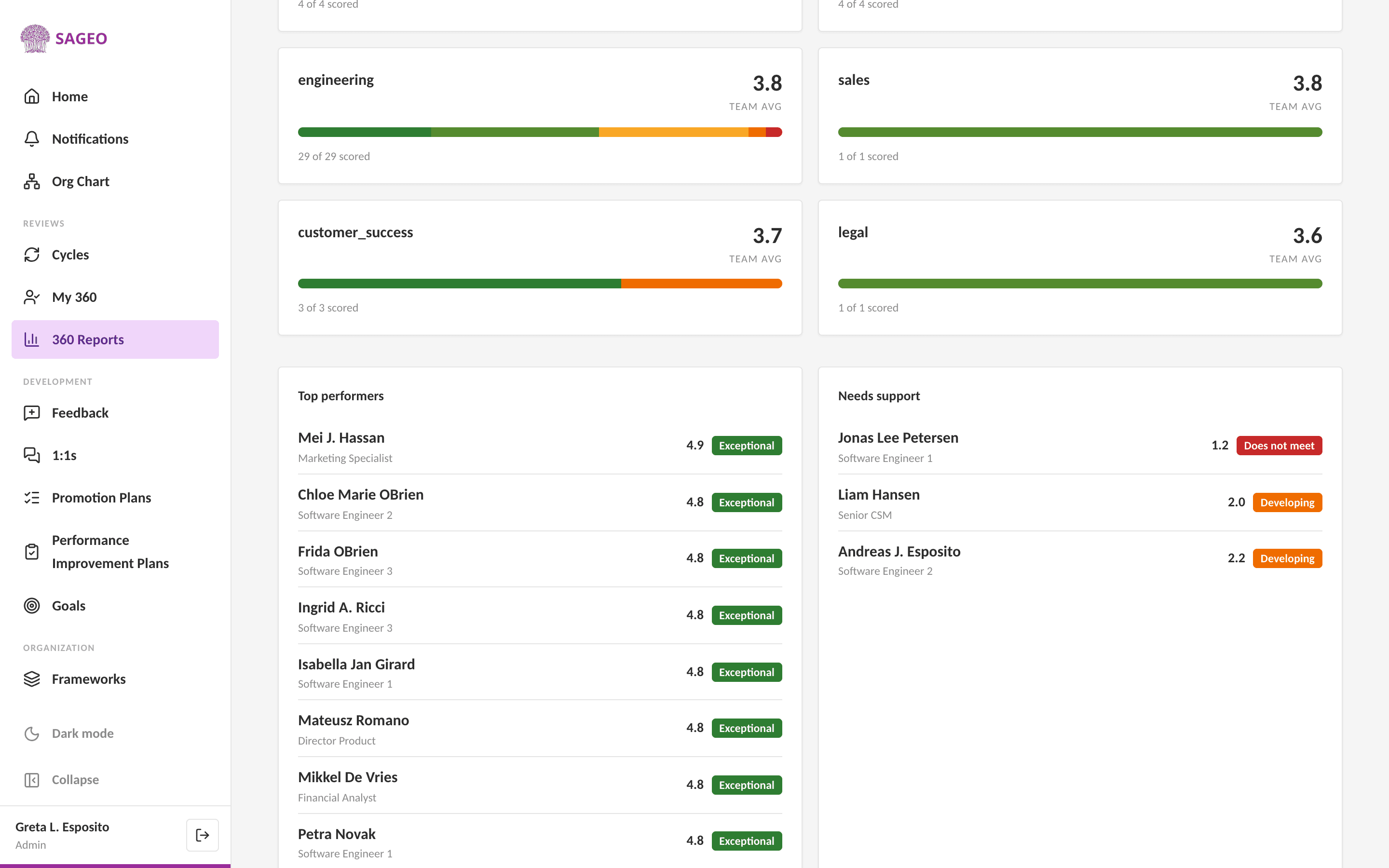Select the Cycles refresh icon
This screenshot has height=868, width=1389.
(x=31, y=255)
